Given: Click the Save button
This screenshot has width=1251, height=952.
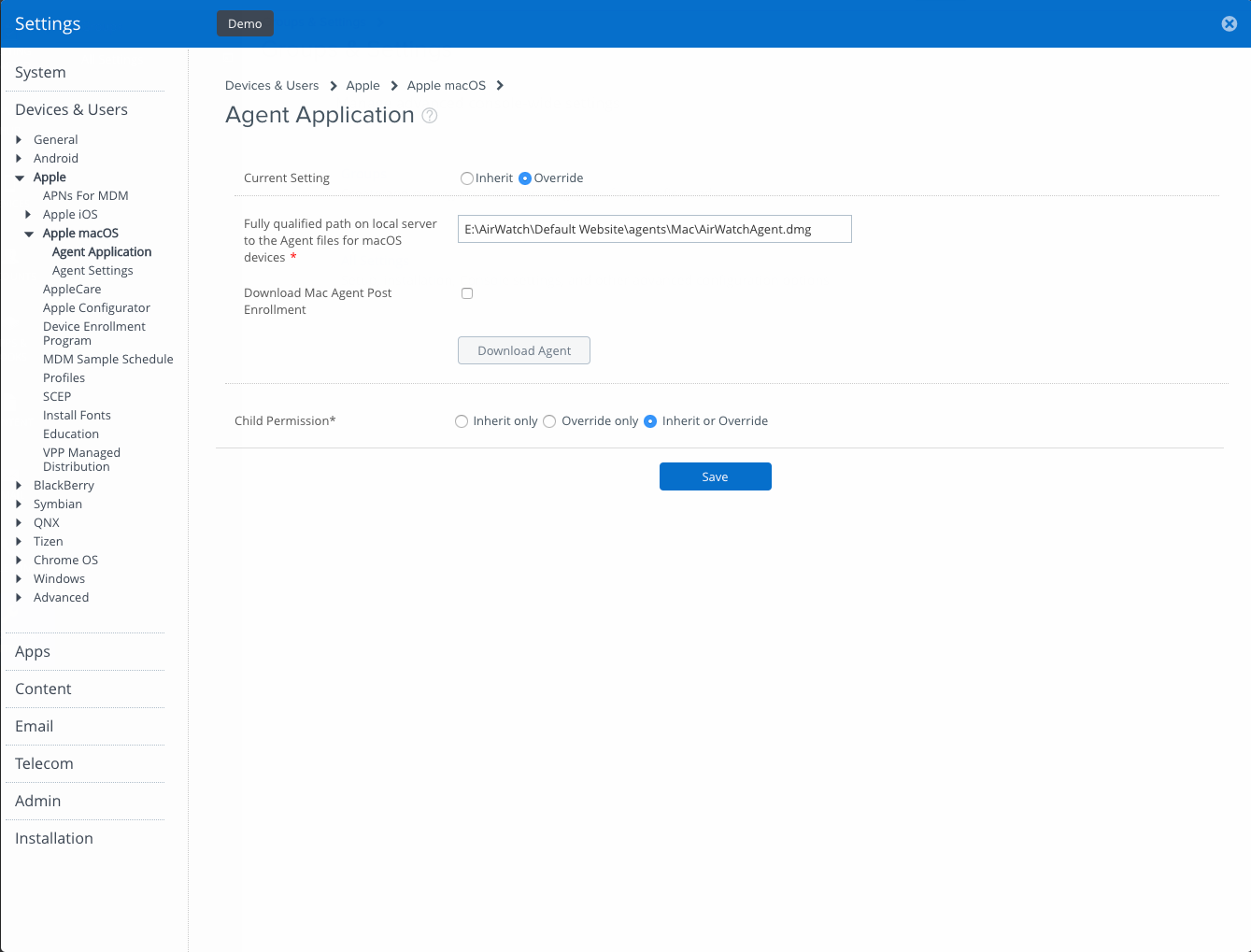Looking at the screenshot, I should 716,476.
